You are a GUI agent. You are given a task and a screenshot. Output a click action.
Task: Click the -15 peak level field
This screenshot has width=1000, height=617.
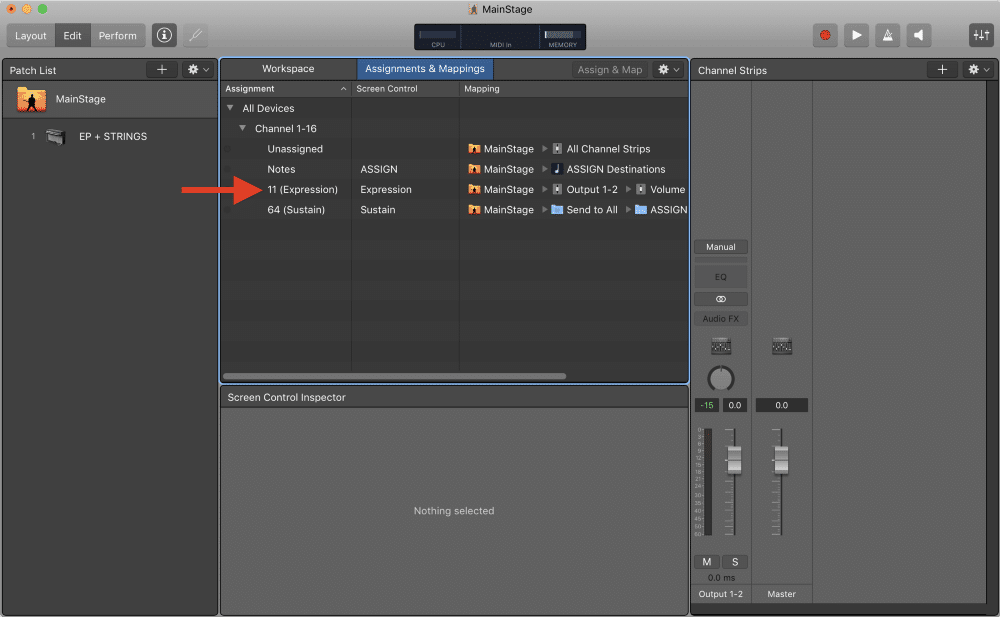[707, 405]
